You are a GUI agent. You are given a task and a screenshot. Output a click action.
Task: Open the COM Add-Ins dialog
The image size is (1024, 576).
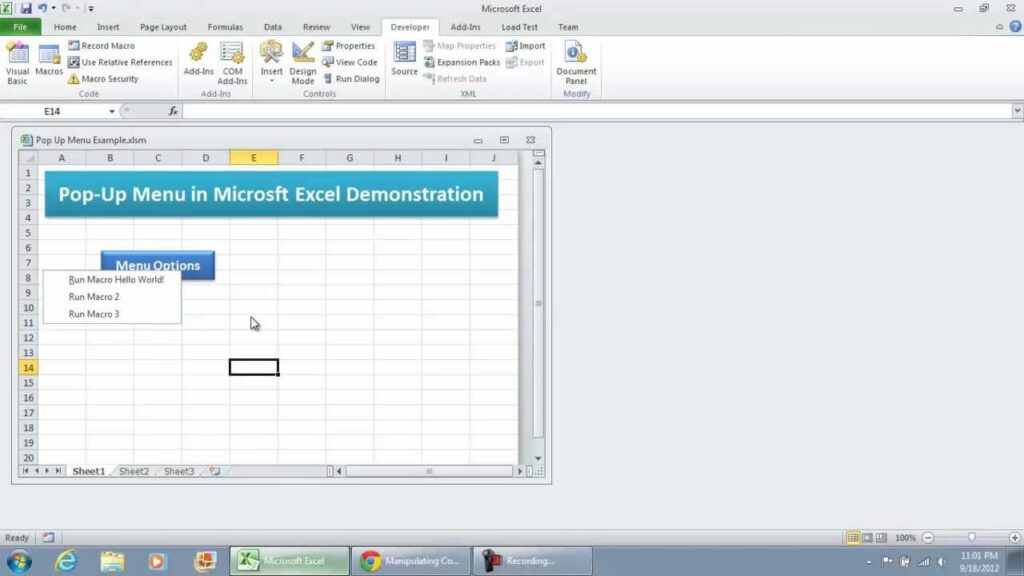232,62
